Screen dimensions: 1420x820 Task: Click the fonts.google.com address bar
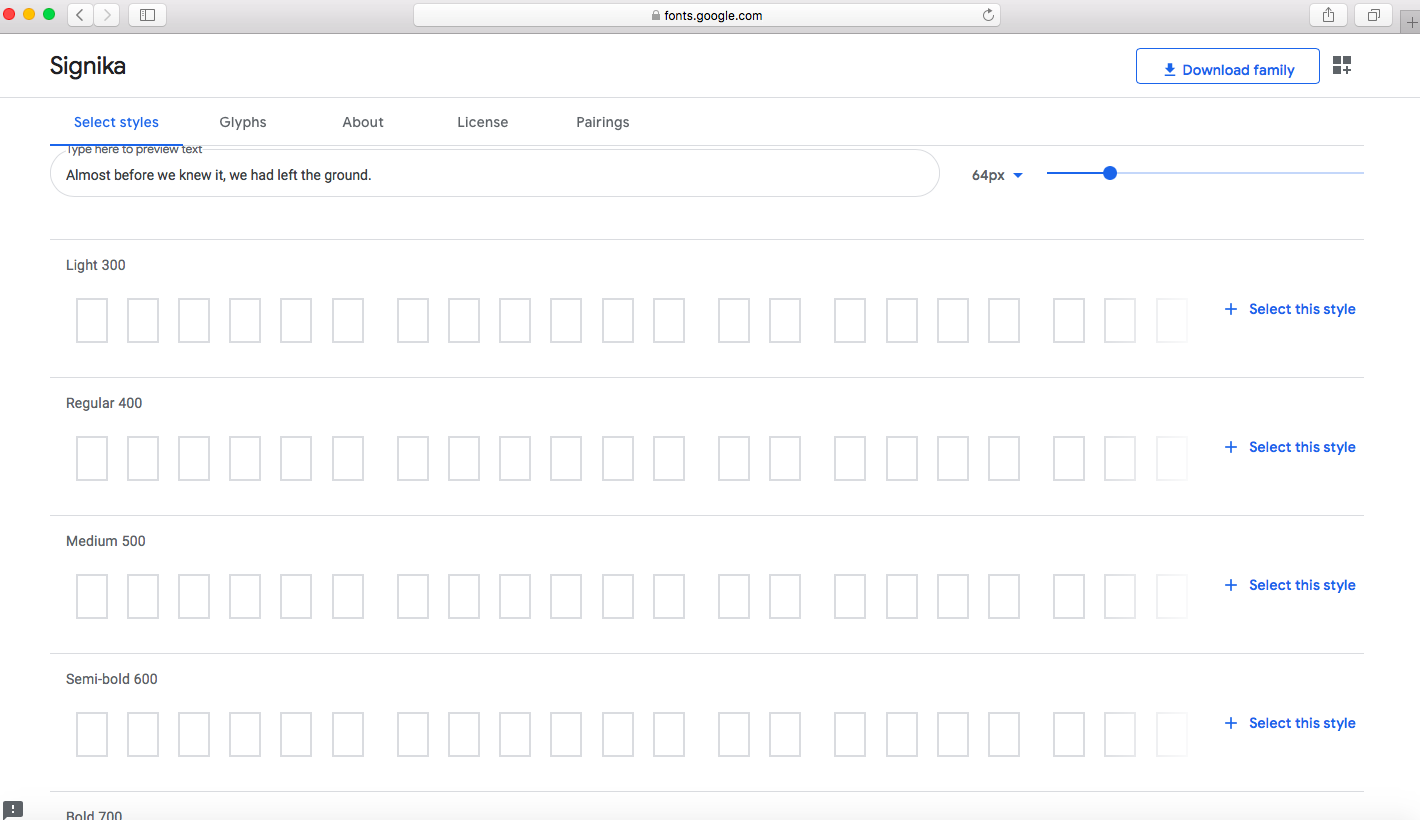(x=707, y=15)
